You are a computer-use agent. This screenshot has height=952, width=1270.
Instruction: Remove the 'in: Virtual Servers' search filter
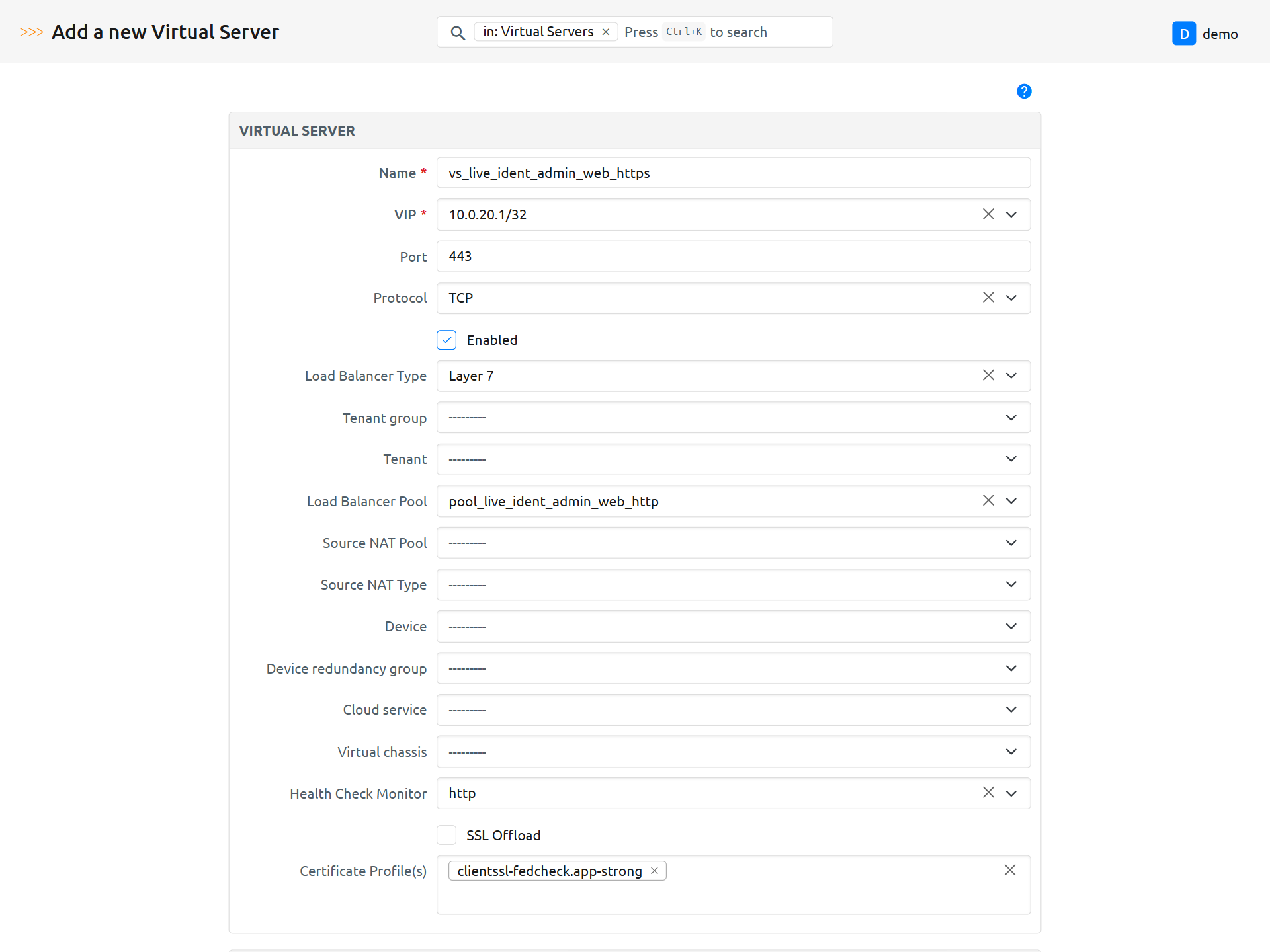point(605,32)
